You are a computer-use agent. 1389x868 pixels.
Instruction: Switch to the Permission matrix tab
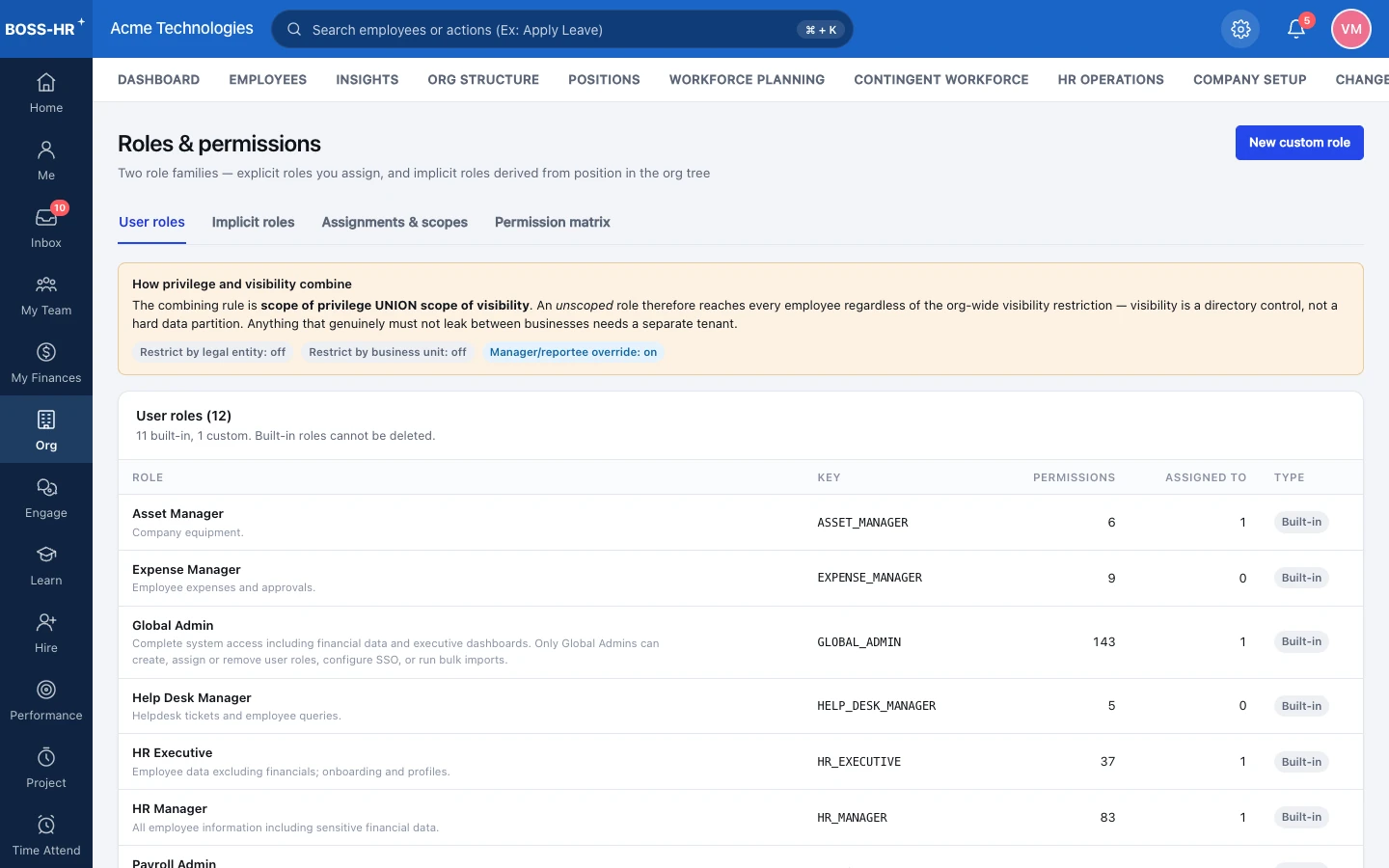click(553, 222)
